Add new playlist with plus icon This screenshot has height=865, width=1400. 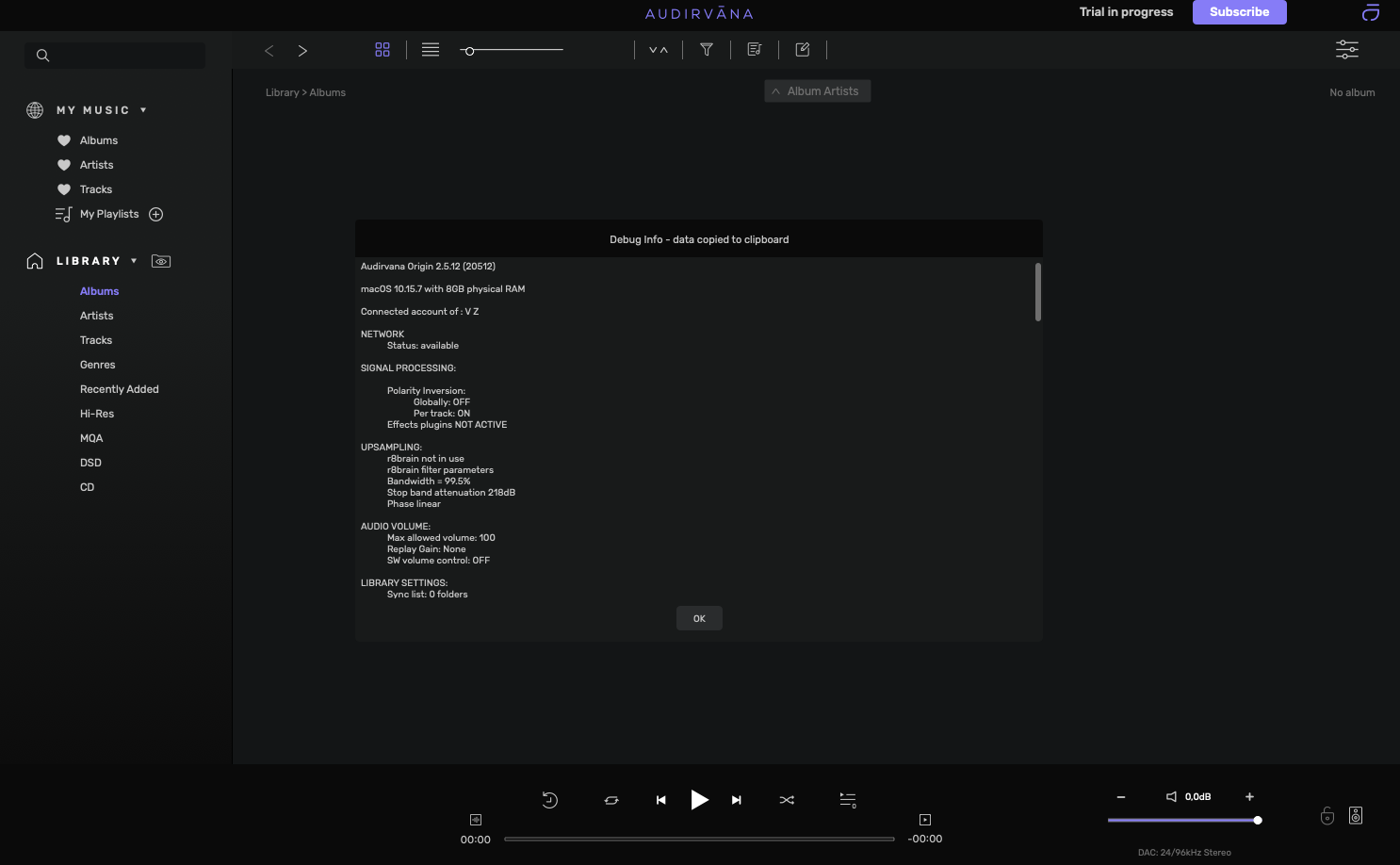tap(156, 215)
